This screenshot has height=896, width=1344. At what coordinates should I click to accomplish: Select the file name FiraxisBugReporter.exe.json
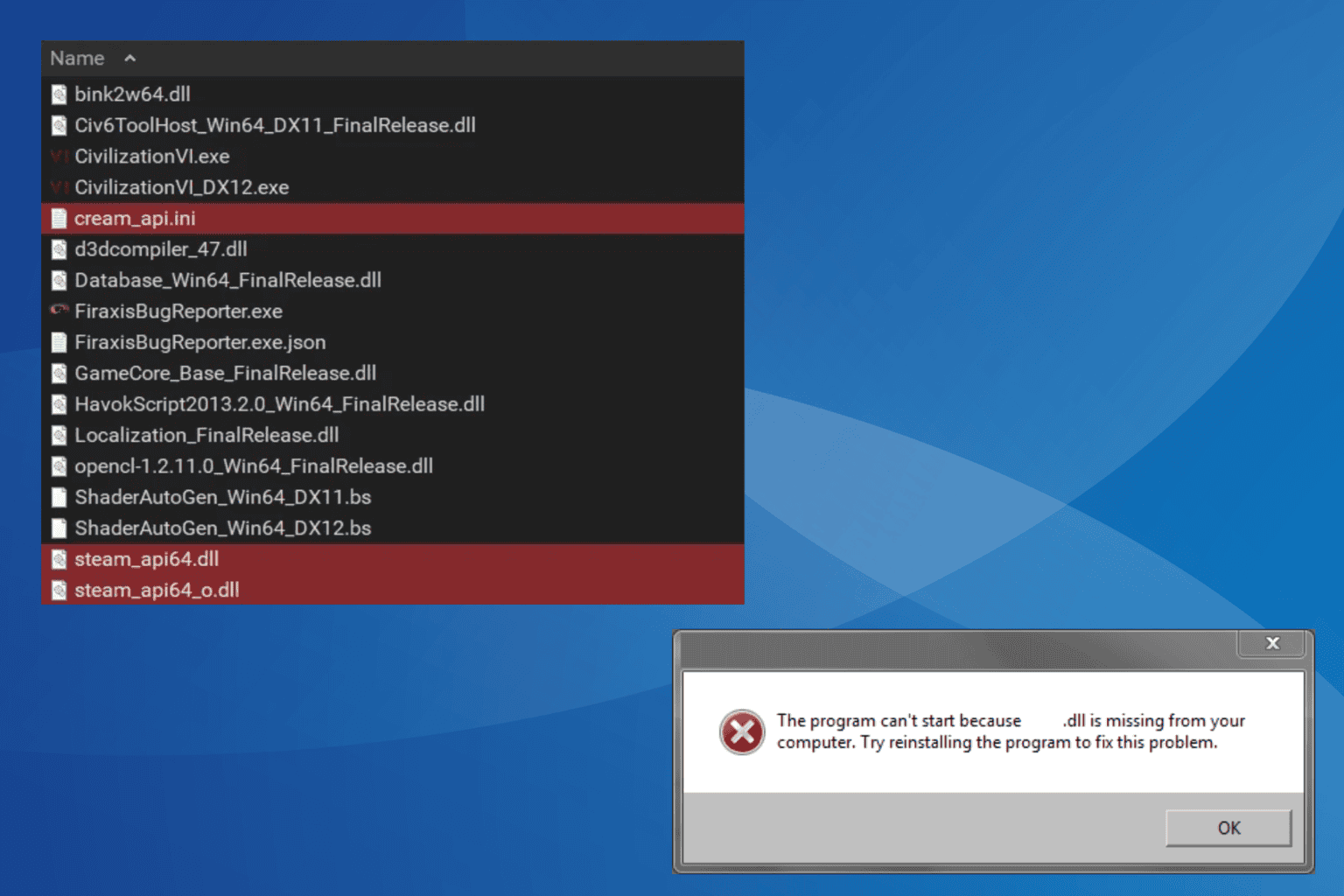[200, 342]
